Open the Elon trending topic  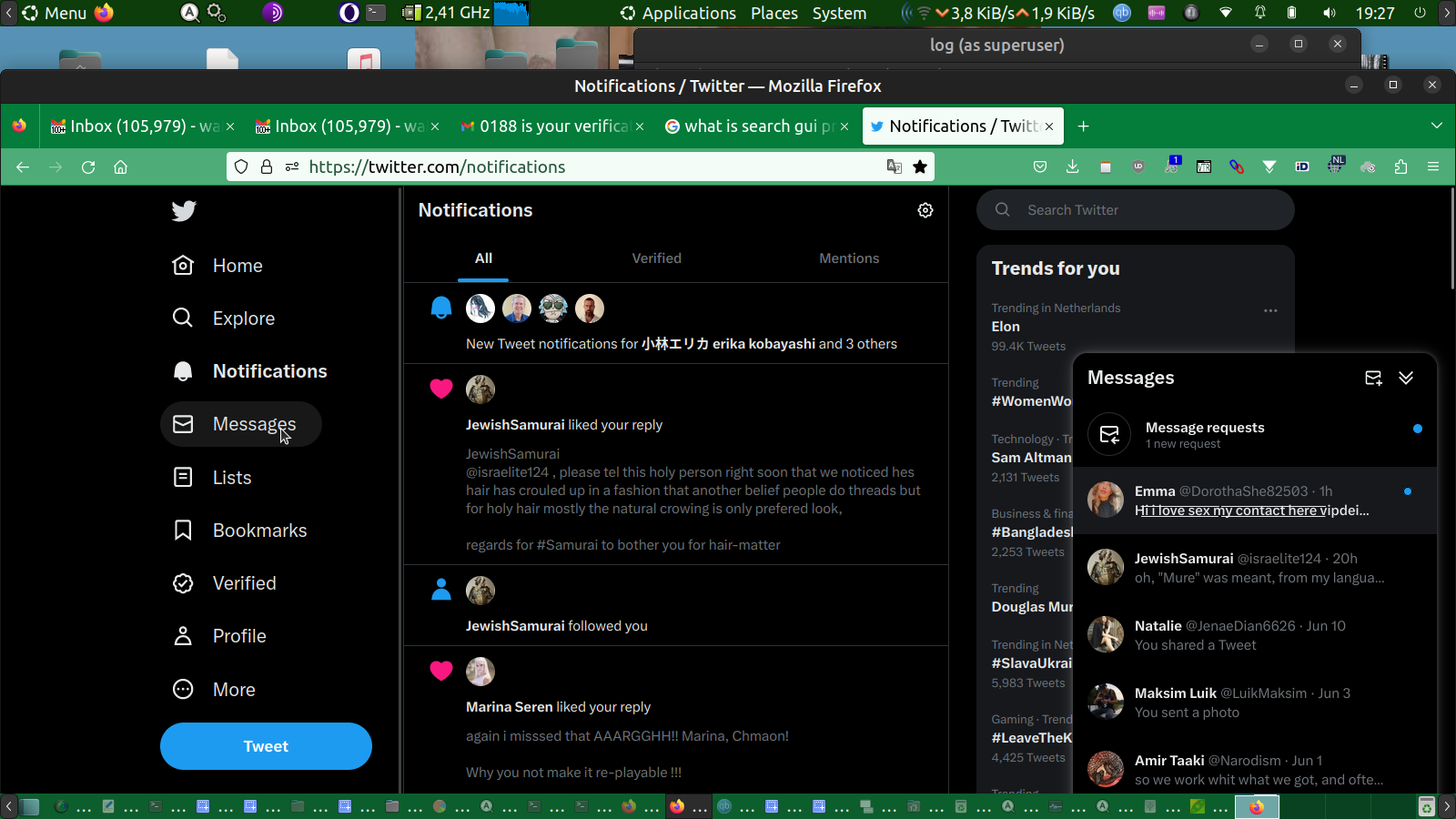coord(1006,327)
